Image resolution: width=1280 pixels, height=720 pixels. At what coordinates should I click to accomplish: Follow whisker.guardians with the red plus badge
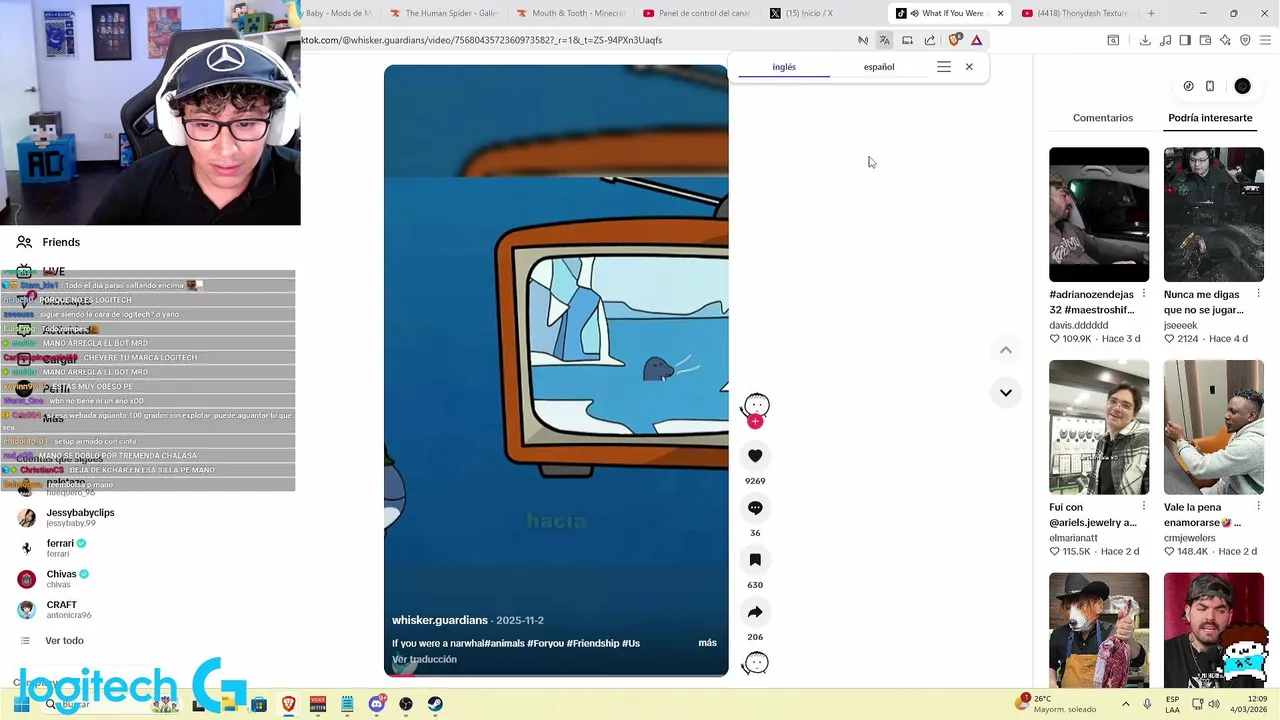point(755,422)
